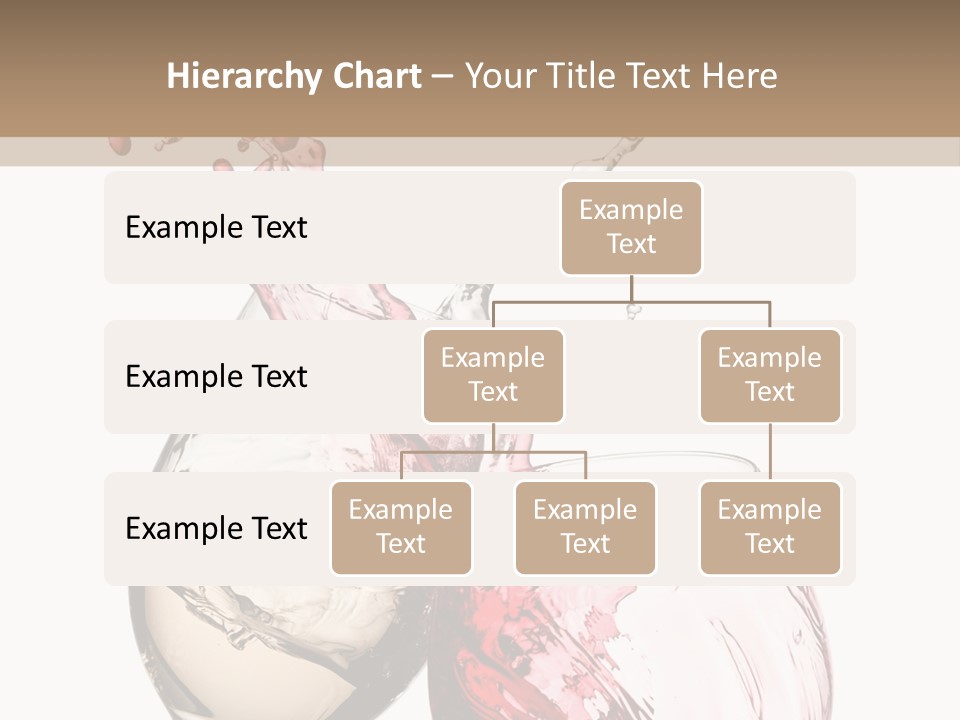Select the right box on the second level
The height and width of the screenshot is (720, 960).
[770, 376]
